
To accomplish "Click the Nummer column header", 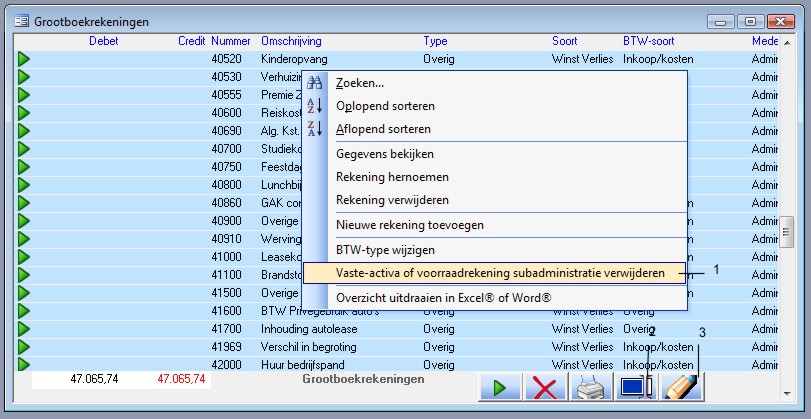I will [230, 41].
